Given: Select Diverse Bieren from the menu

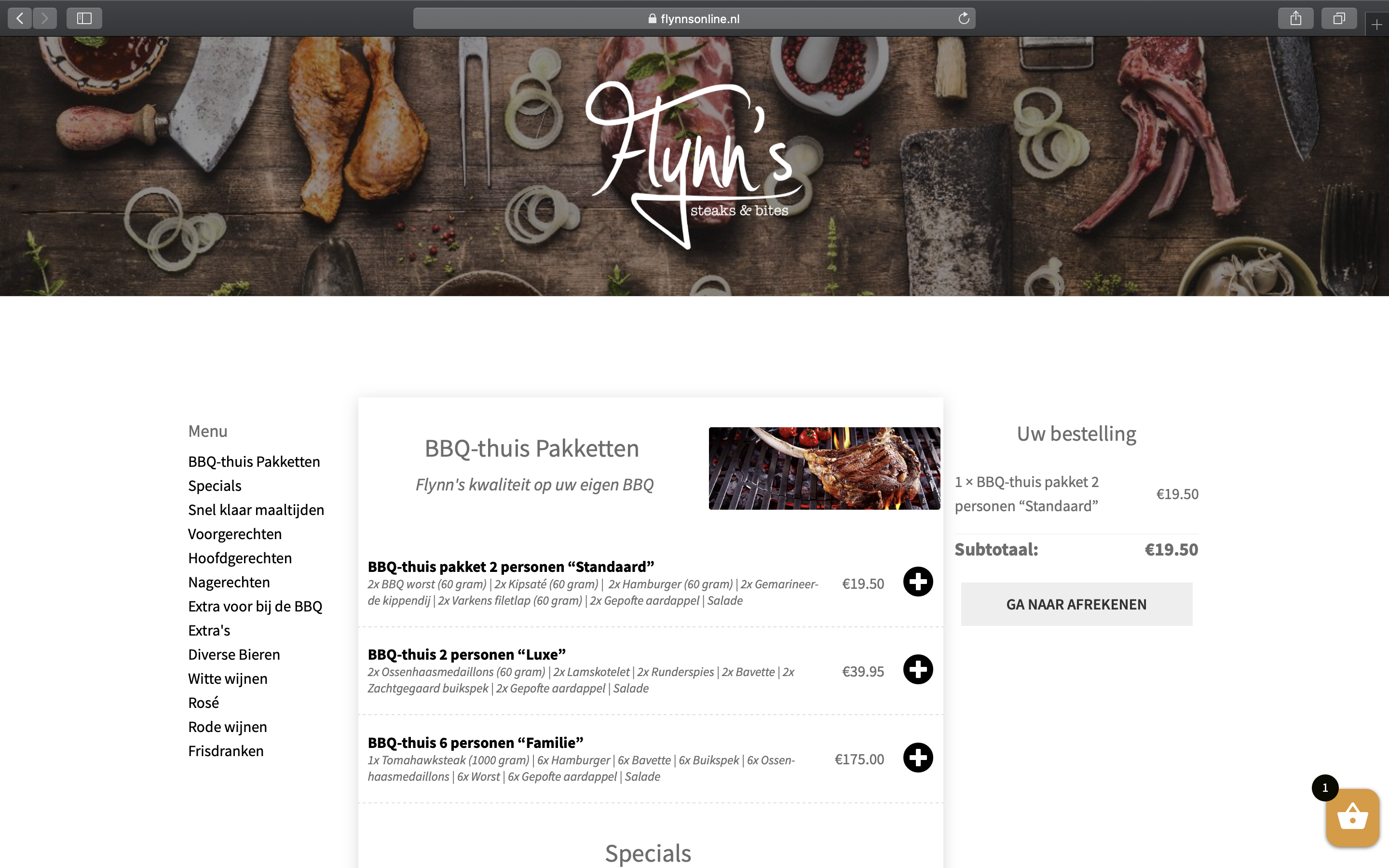Looking at the screenshot, I should pos(234,654).
